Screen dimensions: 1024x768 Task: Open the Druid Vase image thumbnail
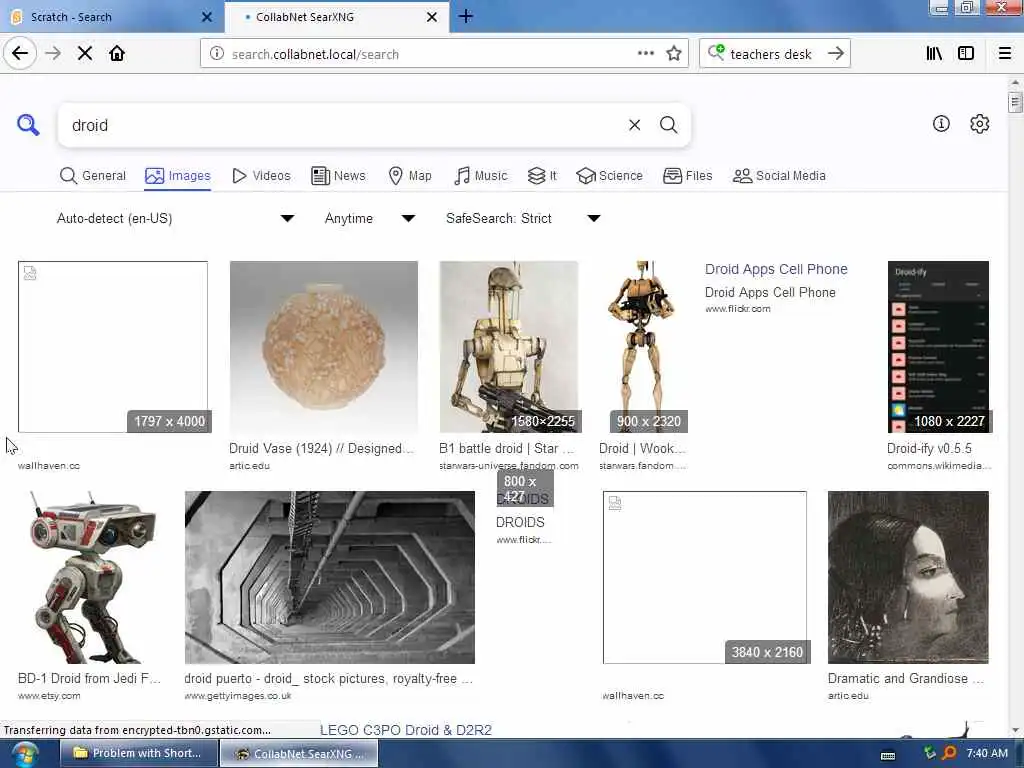click(x=323, y=347)
